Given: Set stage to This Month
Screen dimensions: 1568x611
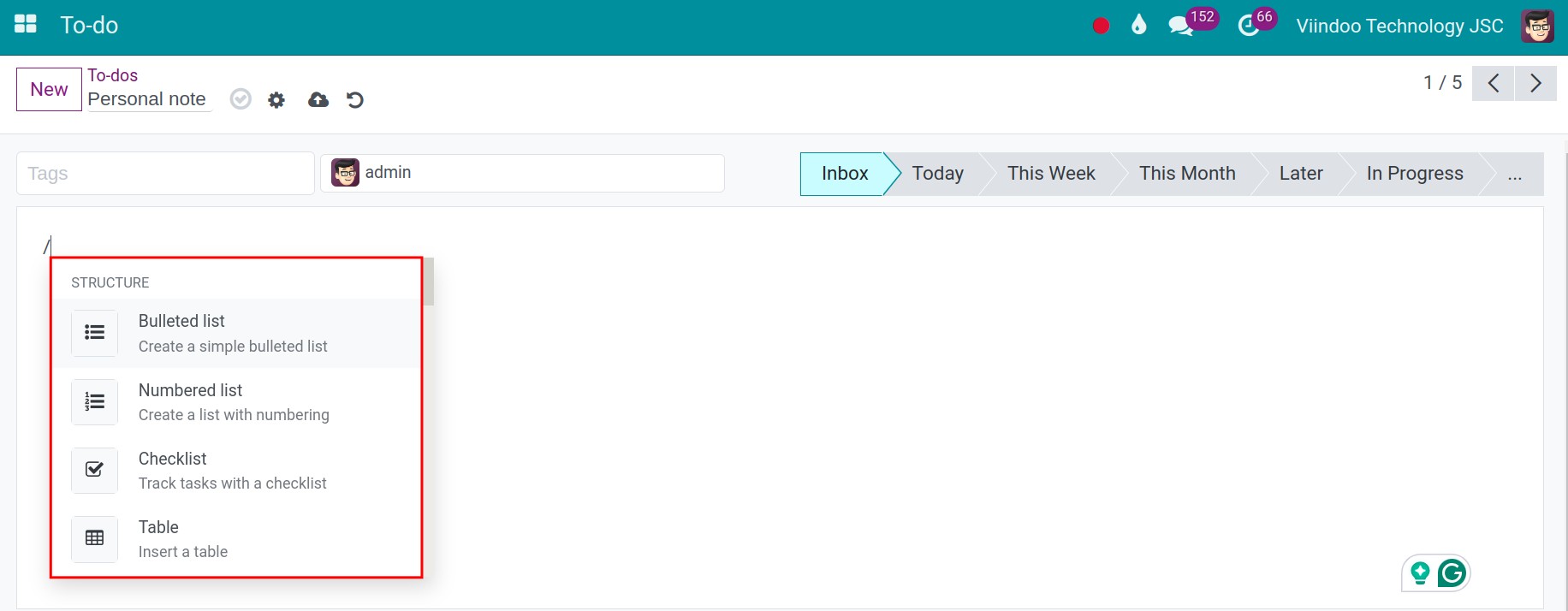Looking at the screenshot, I should [1187, 174].
